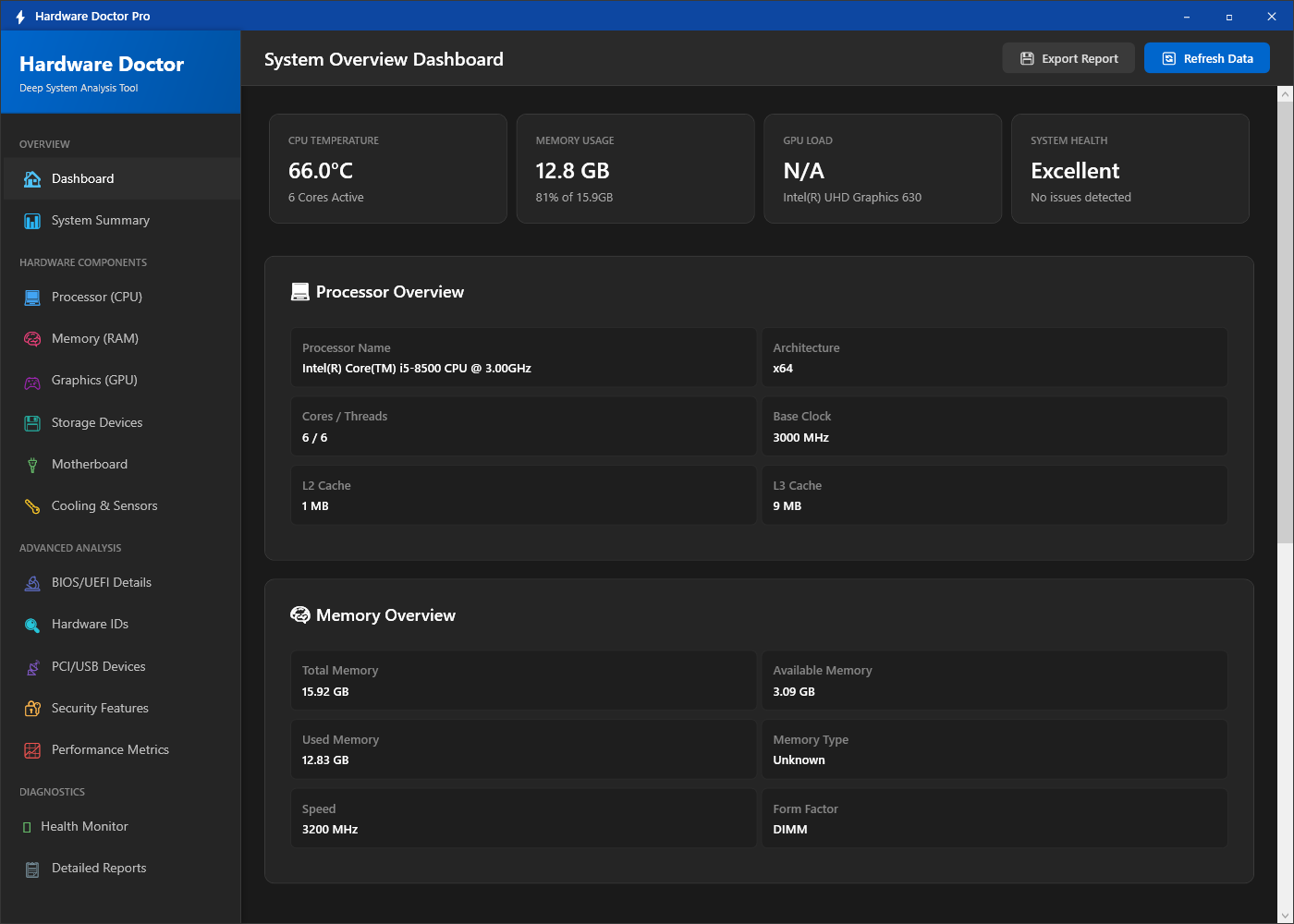
Task: Click the Memory Overview heading
Action: (x=385, y=615)
